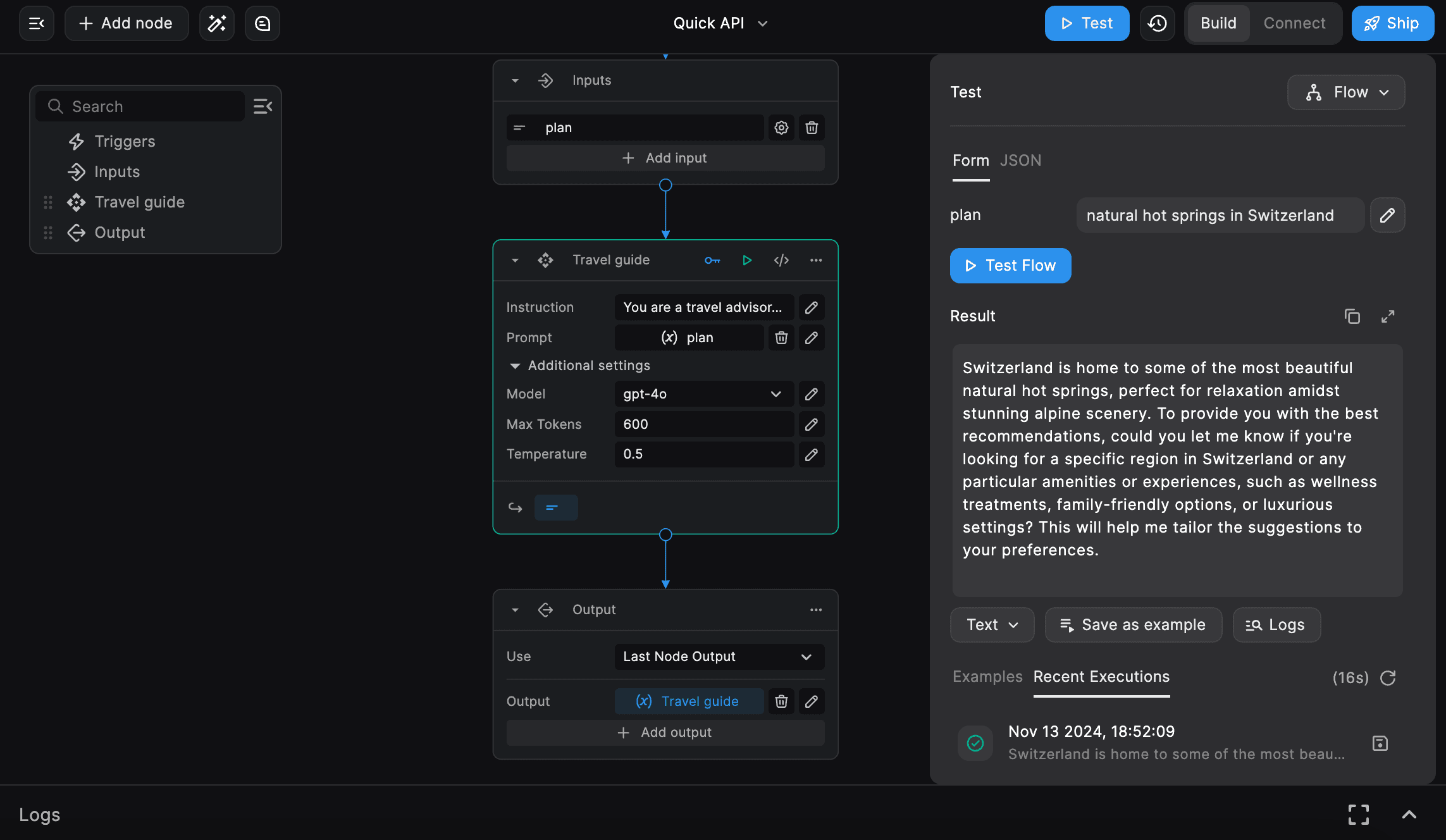Click the key icon on Travel guide node
Viewport: 1446px width, 840px height.
tap(713, 259)
